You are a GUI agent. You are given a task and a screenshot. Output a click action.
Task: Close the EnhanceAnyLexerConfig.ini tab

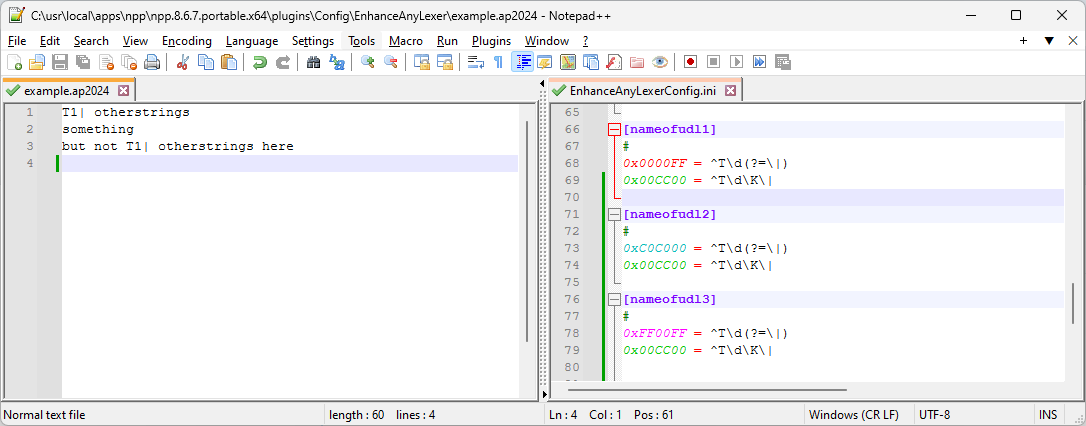tap(731, 91)
